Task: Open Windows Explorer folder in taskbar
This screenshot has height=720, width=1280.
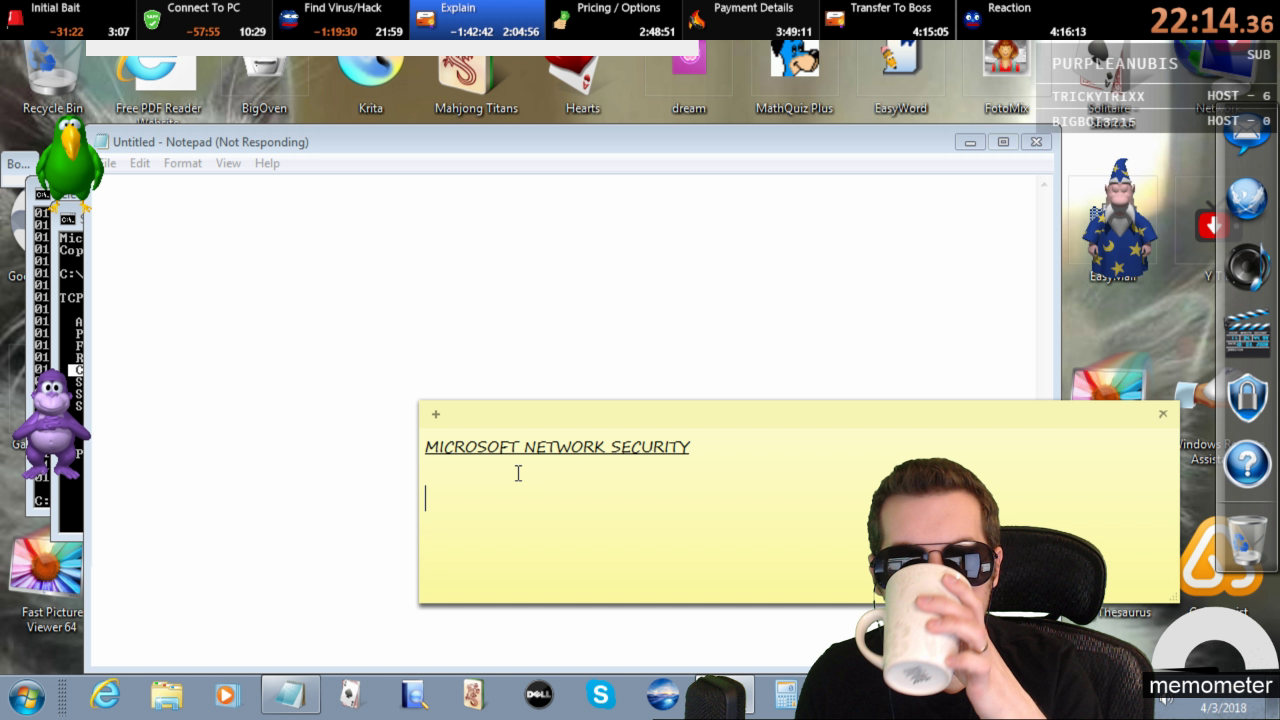Action: [166, 694]
